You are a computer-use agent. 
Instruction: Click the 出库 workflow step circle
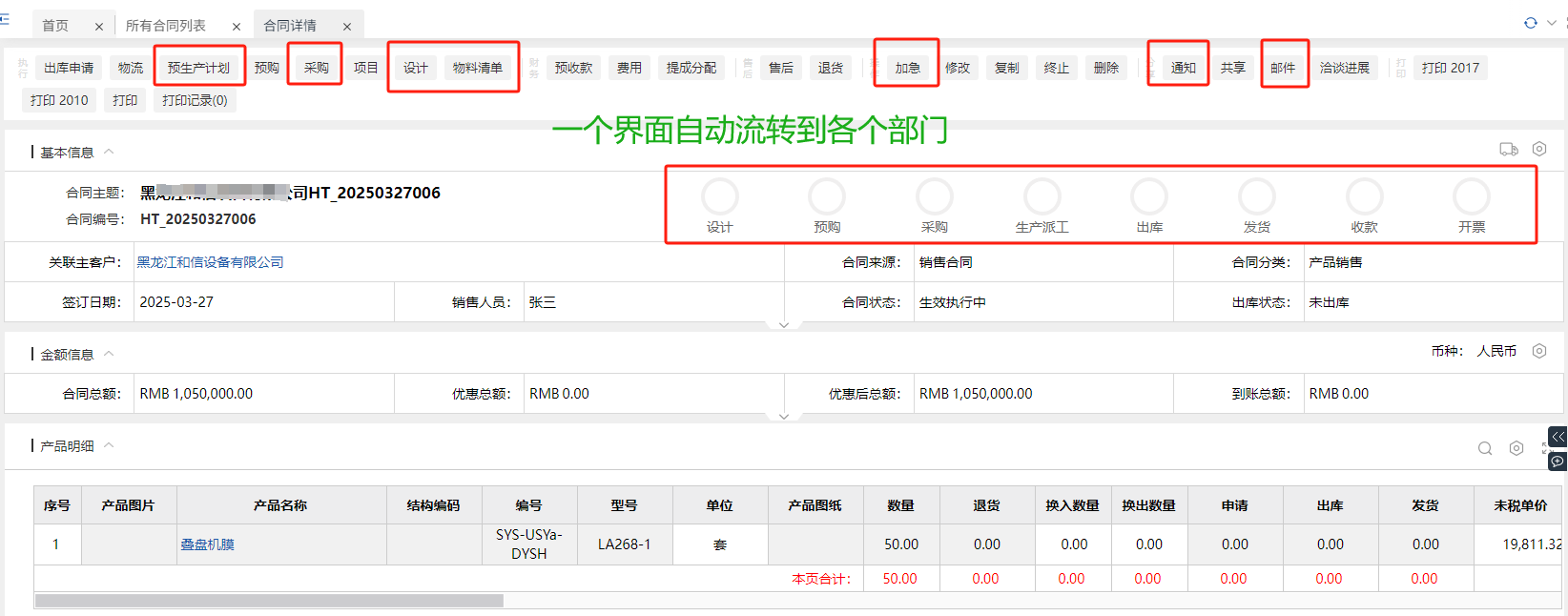[x=1149, y=196]
